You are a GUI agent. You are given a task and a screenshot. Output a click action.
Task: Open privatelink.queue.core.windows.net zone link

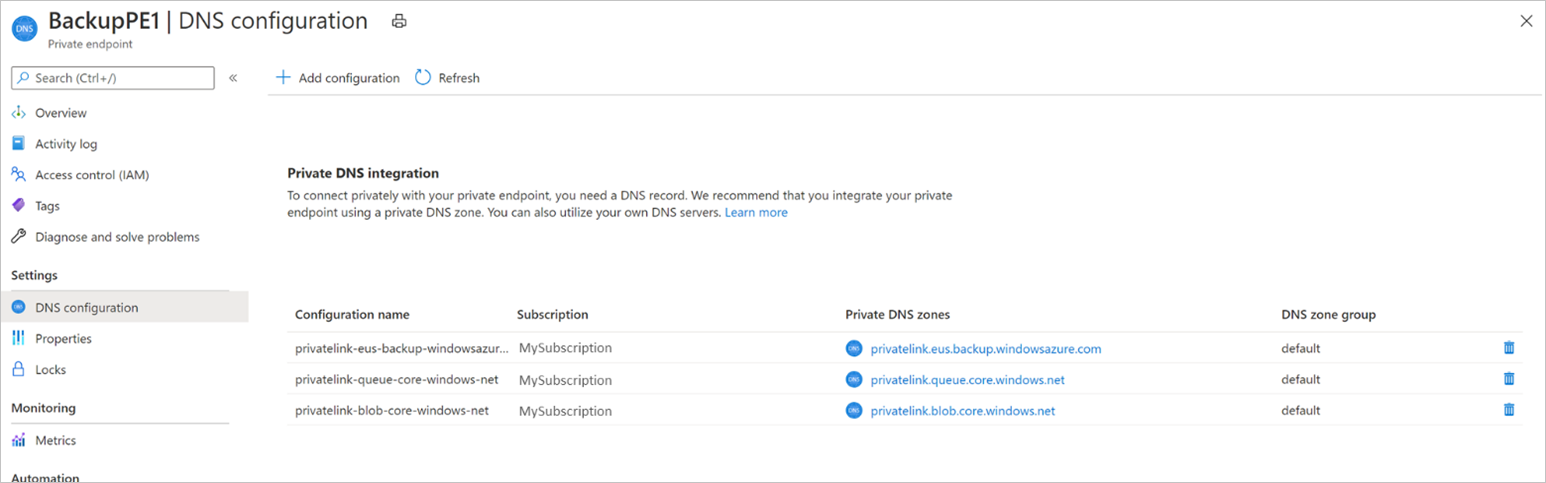pos(968,380)
